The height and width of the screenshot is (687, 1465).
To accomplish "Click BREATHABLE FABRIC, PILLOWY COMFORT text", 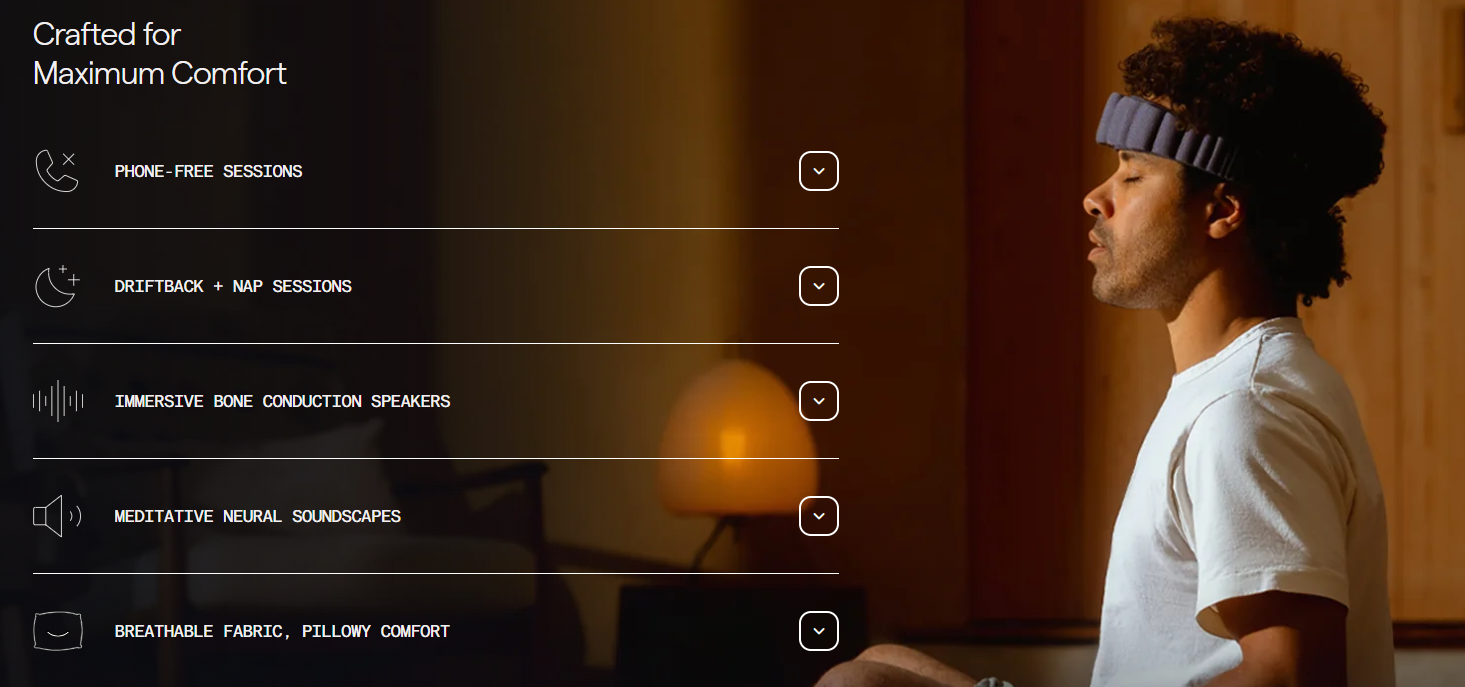I will click(x=282, y=631).
